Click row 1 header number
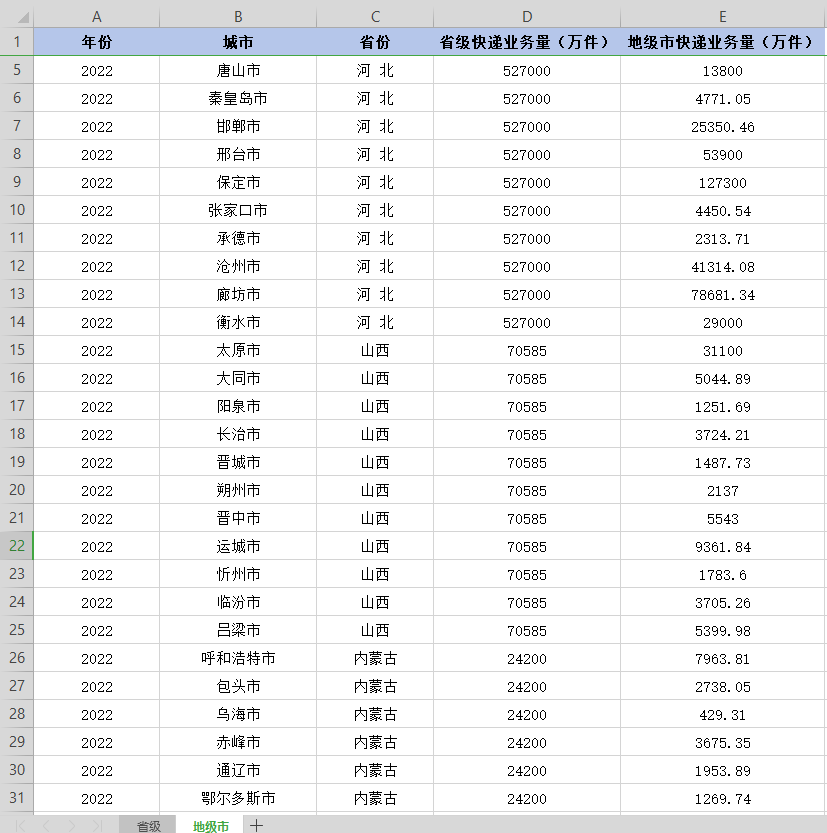Screen dimensions: 827x833 (17, 42)
